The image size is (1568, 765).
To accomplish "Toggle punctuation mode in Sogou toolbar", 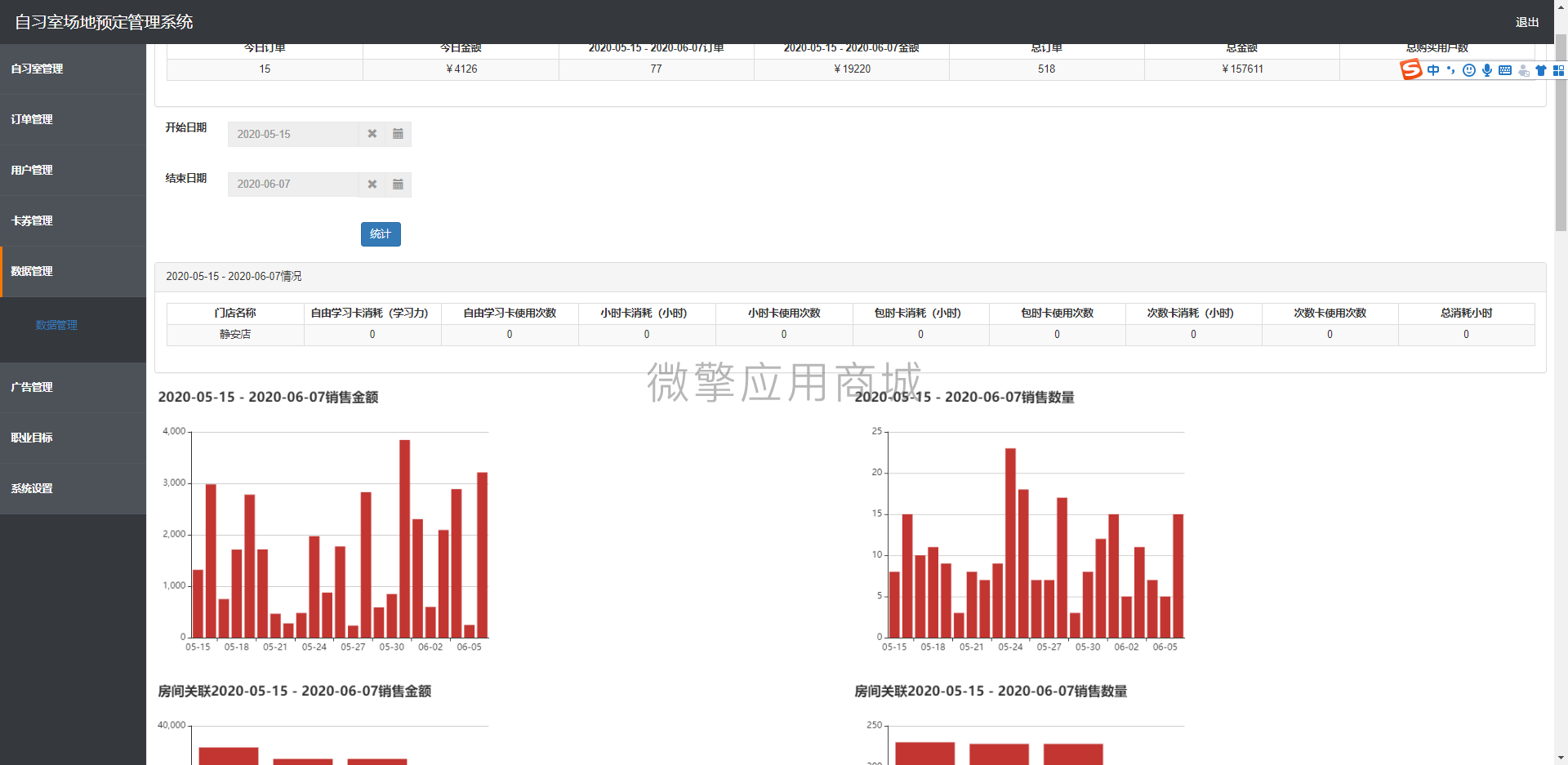I will [1451, 70].
